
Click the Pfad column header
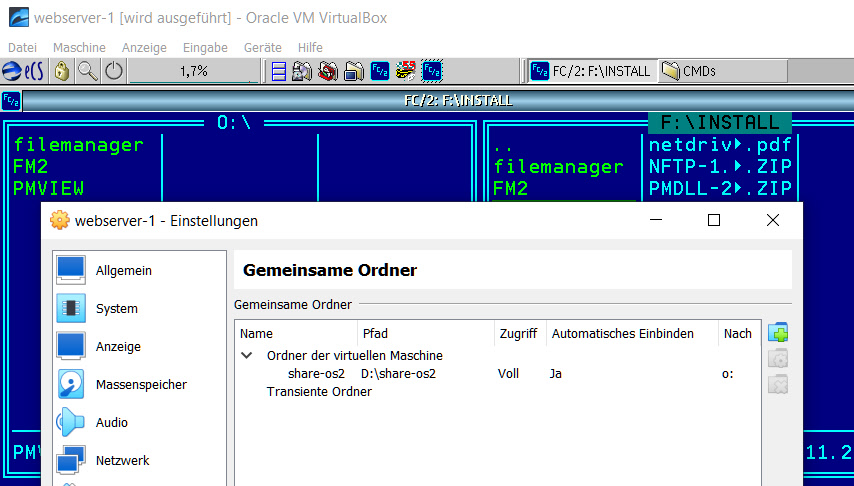426,333
